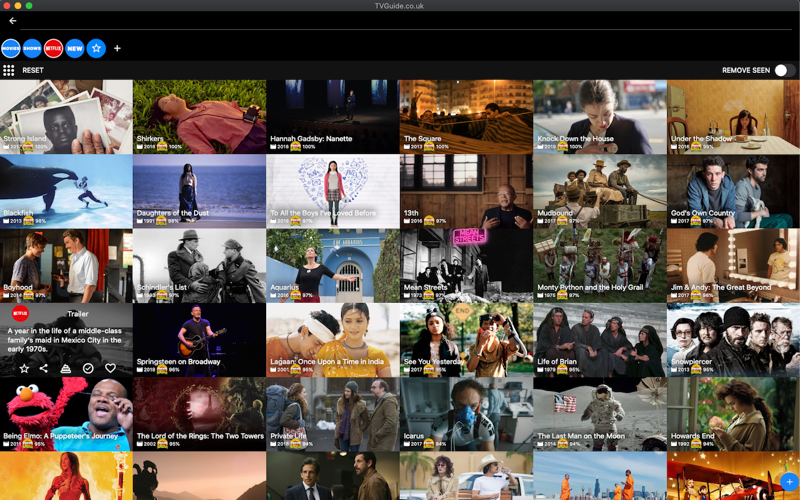Toggle the red Netflix filter circle
Viewport: 800px width, 500px height.
54,48
